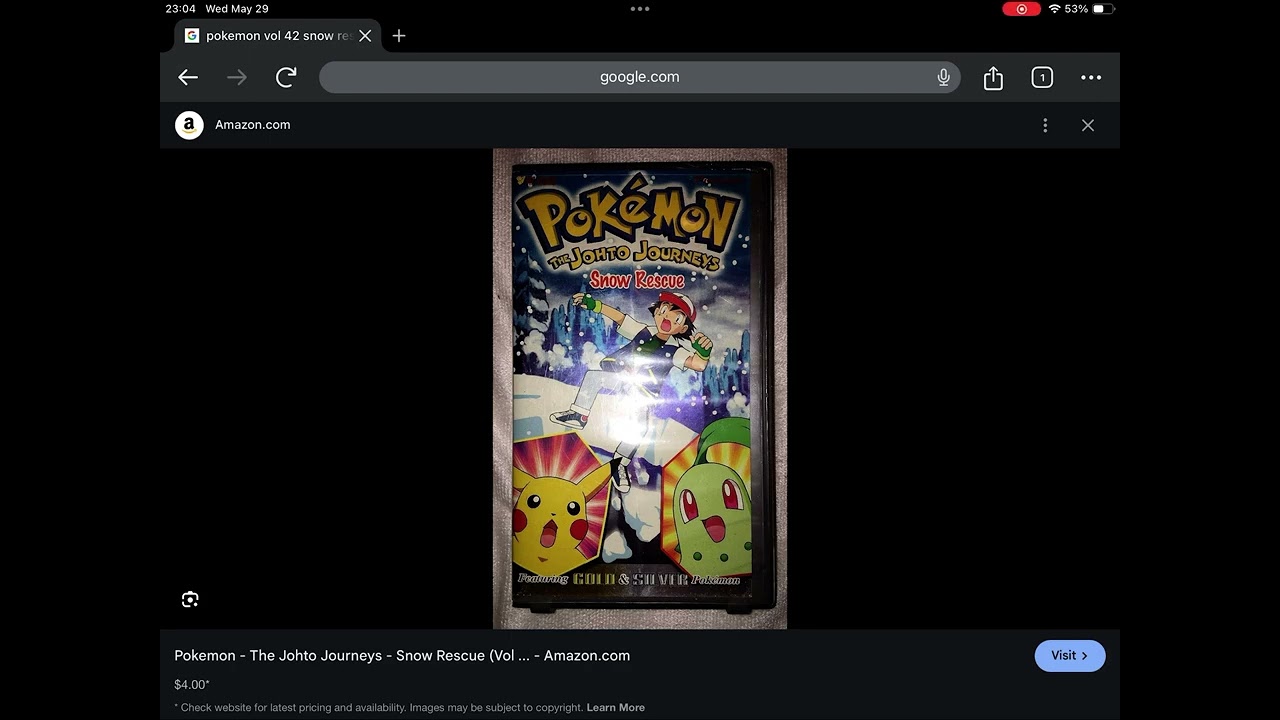Open the Pokemon Johto Journeys title link

(x=402, y=656)
